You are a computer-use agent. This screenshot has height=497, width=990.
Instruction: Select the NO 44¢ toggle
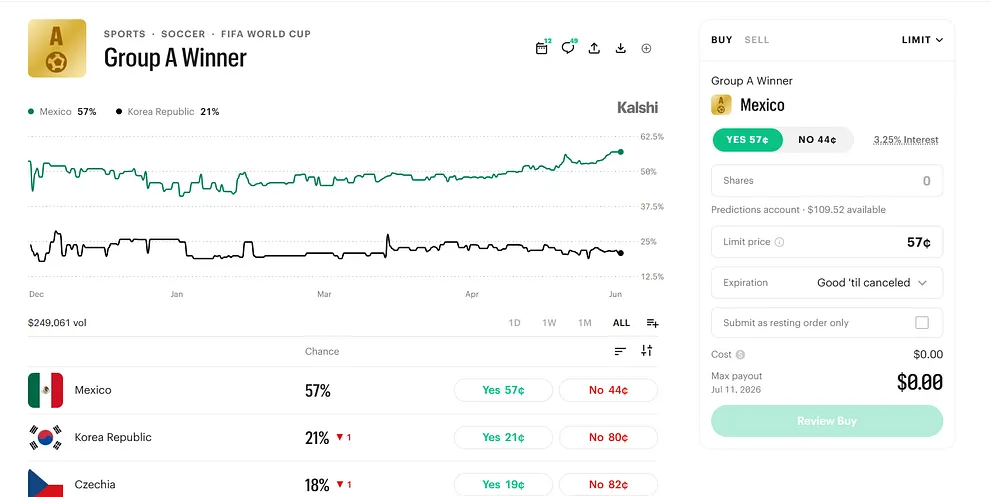817,140
